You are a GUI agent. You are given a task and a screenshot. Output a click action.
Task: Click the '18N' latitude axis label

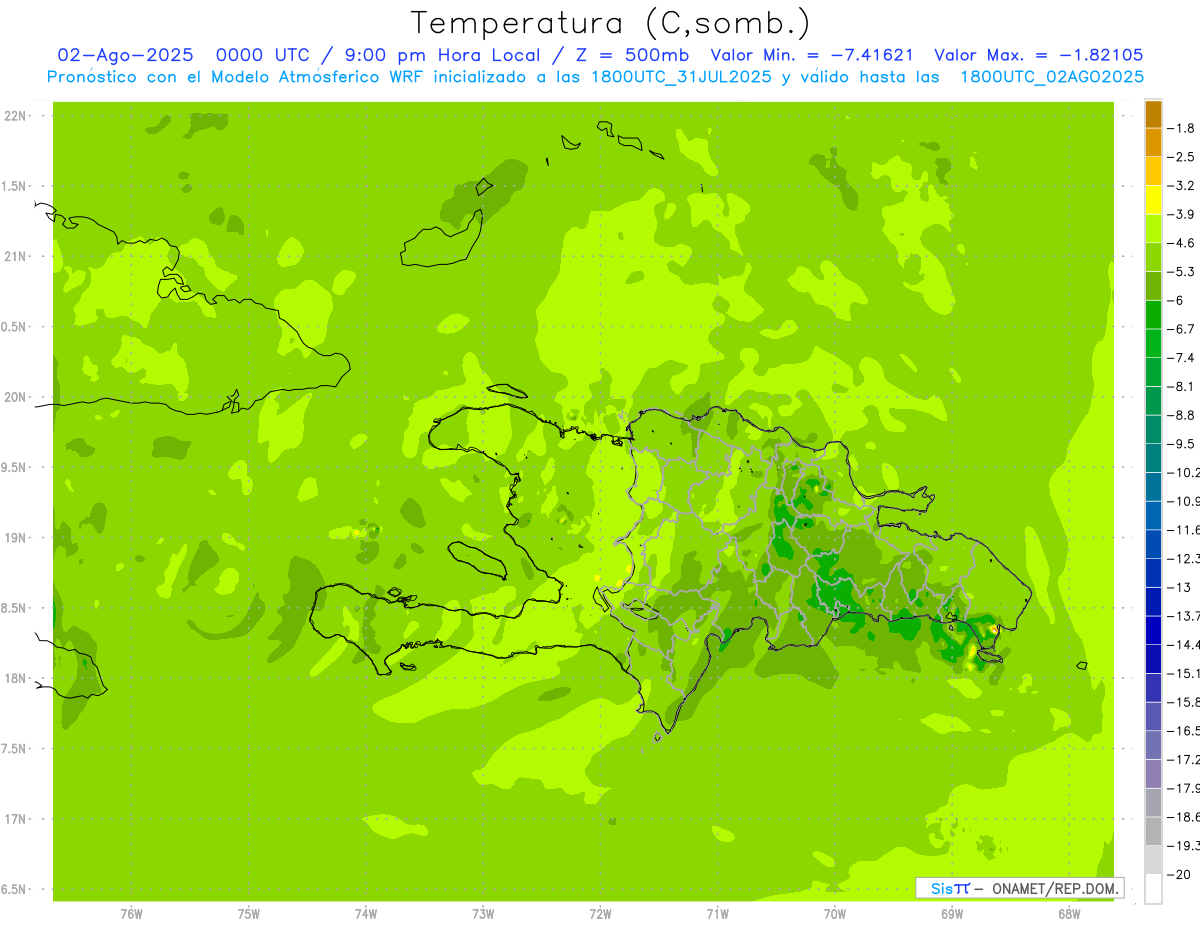click(x=16, y=678)
